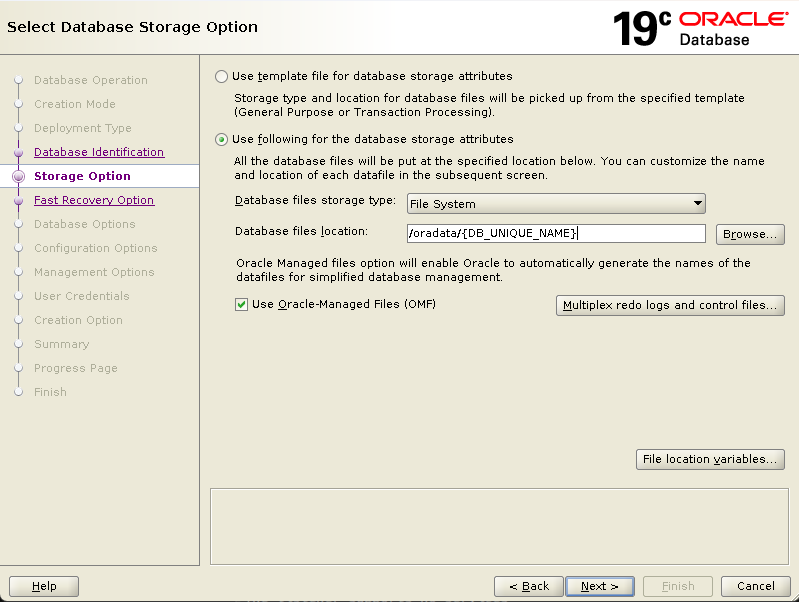Screen dimensions: 799x602
Task: Open Multiplex redo logs and control files
Action: point(670,305)
